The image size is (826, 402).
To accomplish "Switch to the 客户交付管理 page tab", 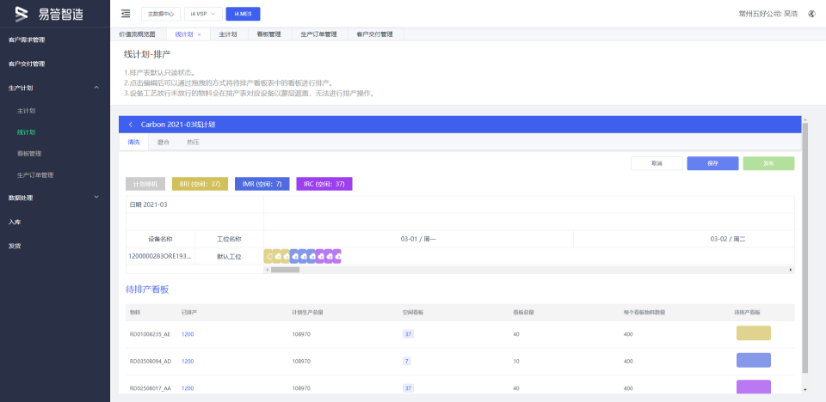I will (375, 34).
